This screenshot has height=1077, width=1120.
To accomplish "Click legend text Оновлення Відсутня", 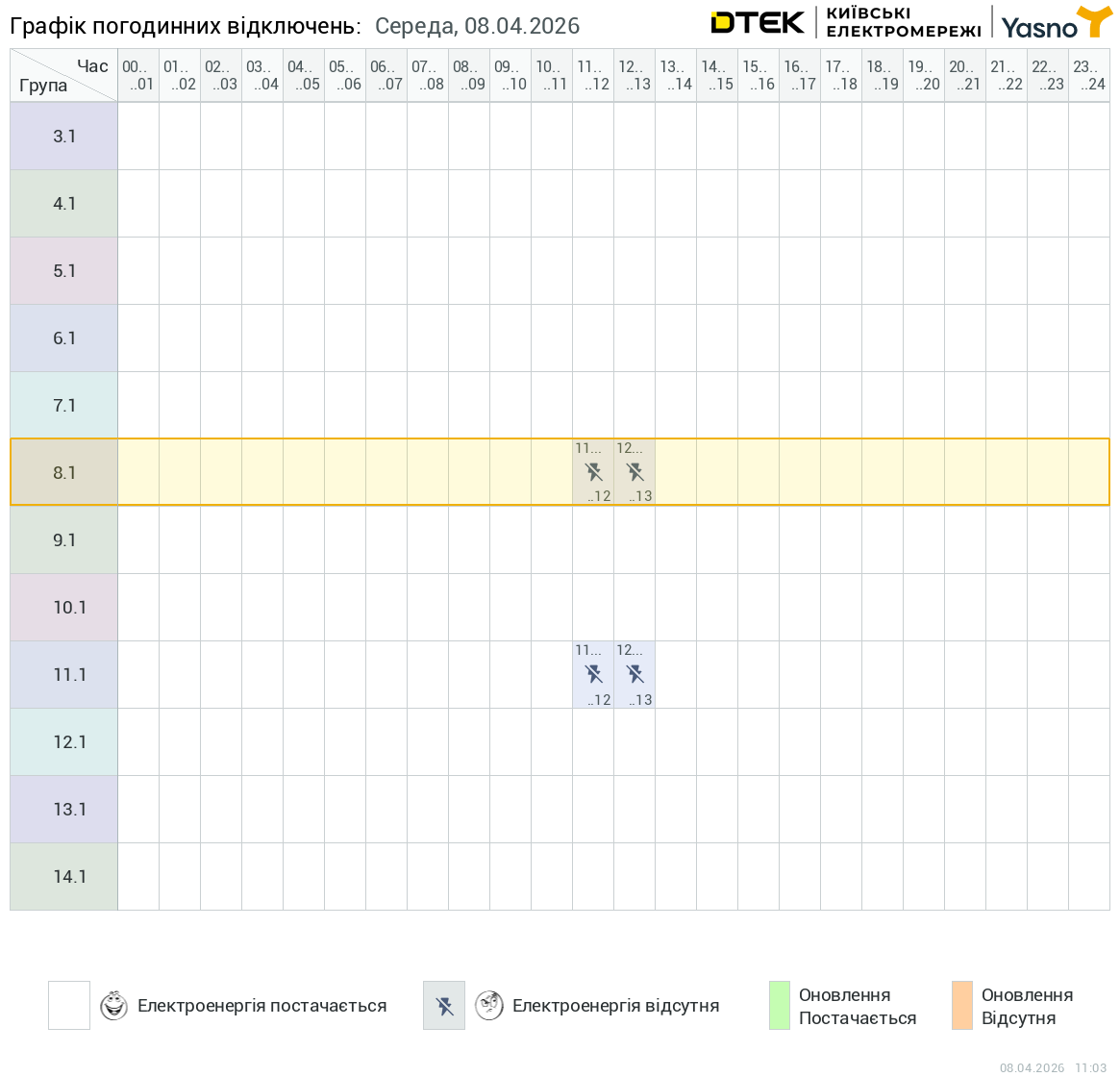I will (1027, 1006).
